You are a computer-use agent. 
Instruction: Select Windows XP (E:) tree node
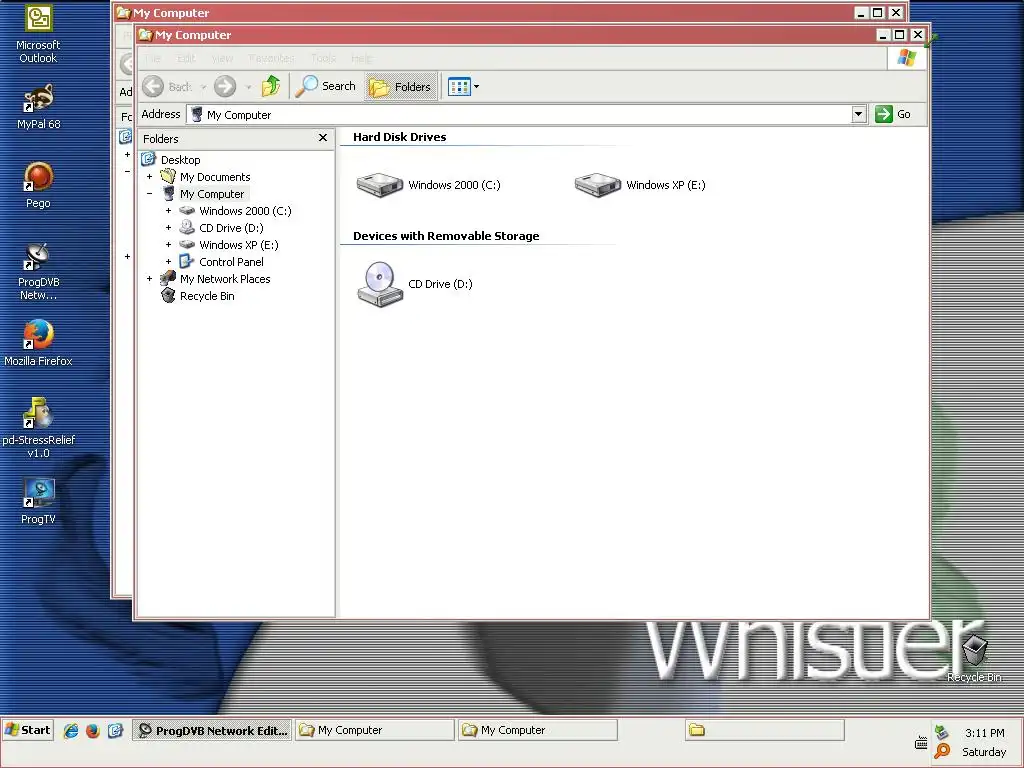(238, 245)
